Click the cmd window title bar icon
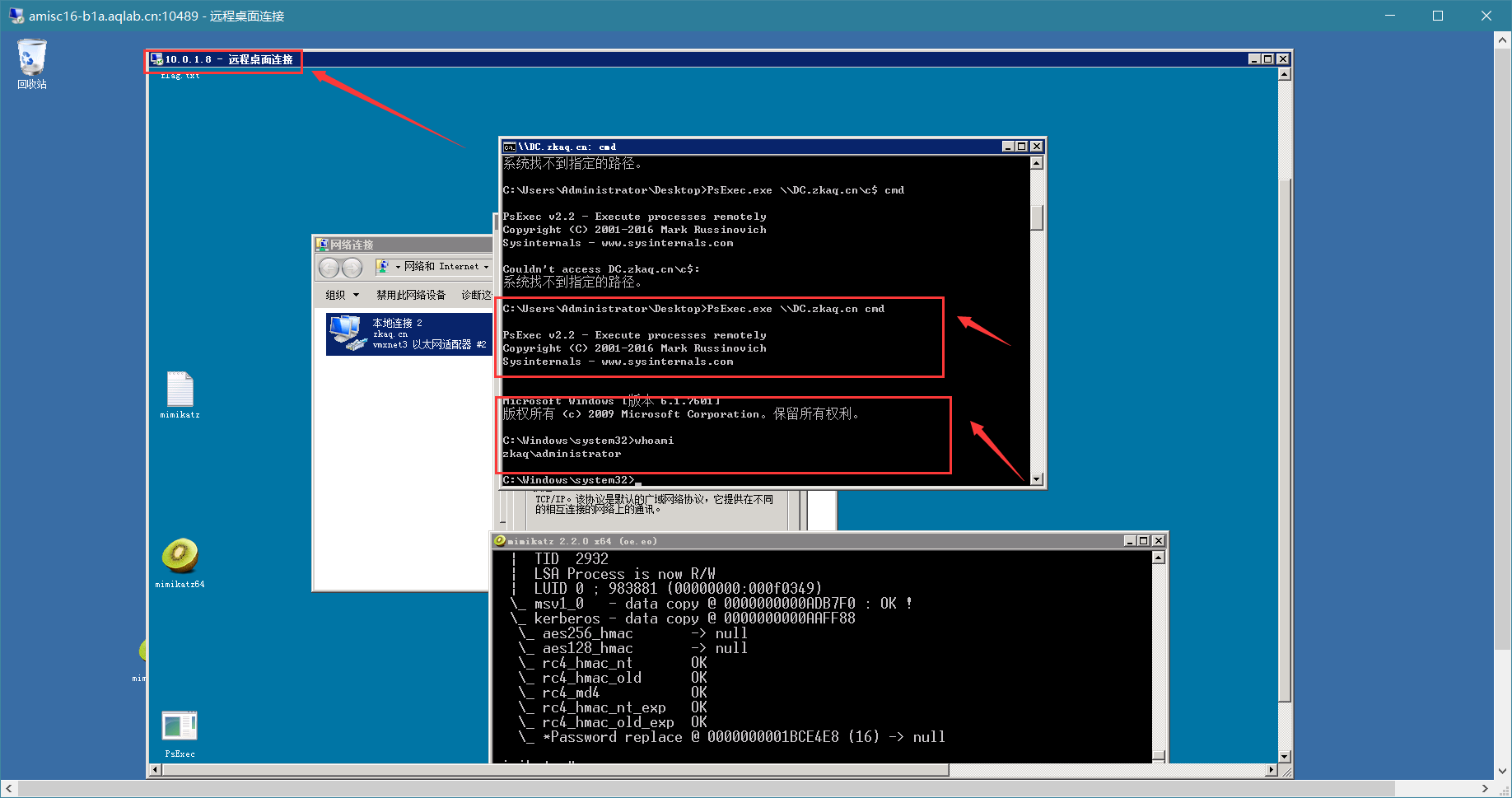The height and width of the screenshot is (798, 1512). point(510,147)
